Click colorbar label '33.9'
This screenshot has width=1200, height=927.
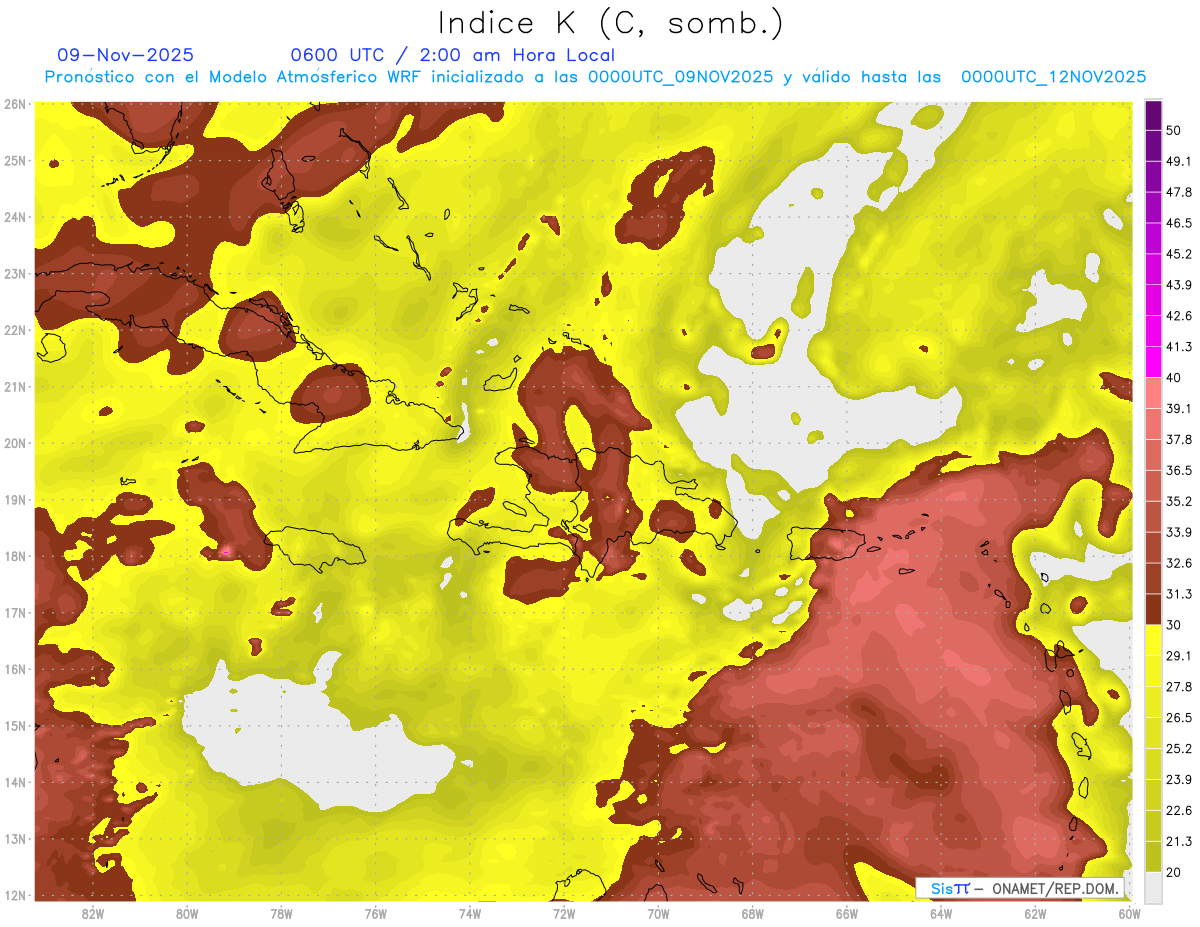point(1179,532)
